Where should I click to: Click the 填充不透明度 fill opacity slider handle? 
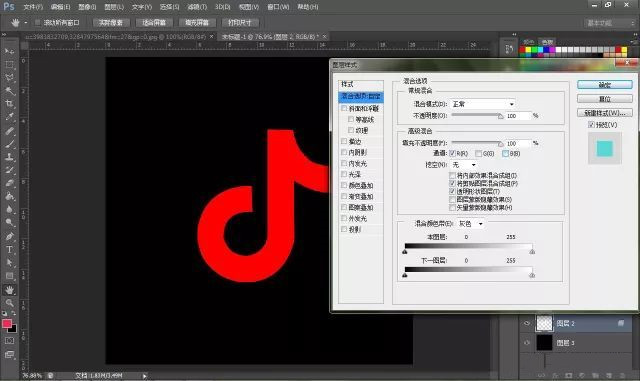click(501, 144)
